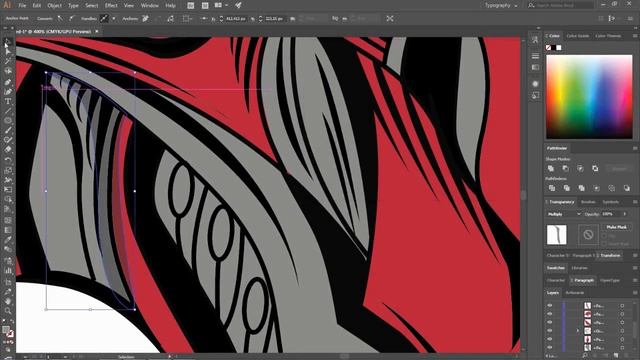Open the Typography workspace switcher
The width and height of the screenshot is (640, 360).
(x=501, y=6)
